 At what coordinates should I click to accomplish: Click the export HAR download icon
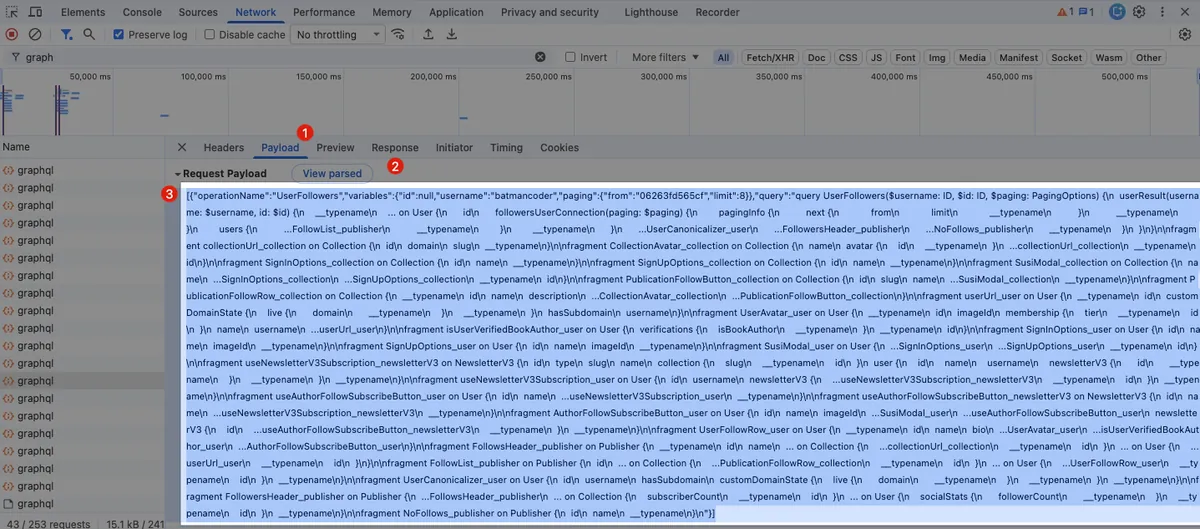coord(451,34)
